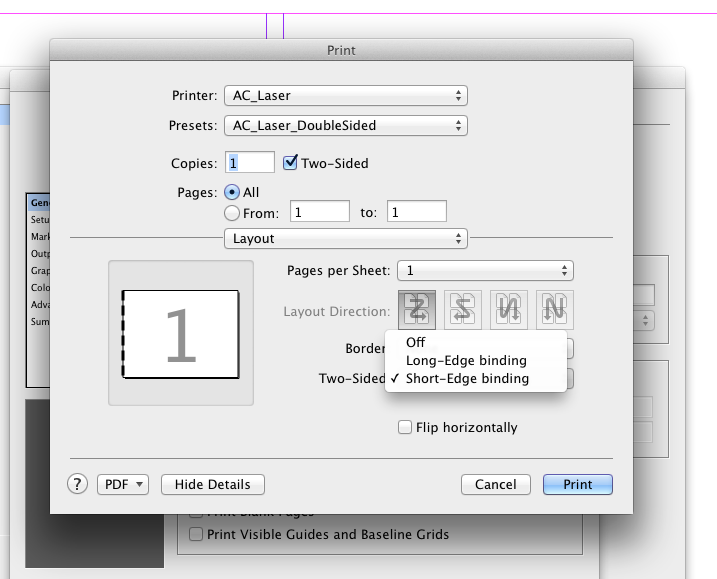Click the Print button
This screenshot has width=717, height=579.
(x=578, y=484)
